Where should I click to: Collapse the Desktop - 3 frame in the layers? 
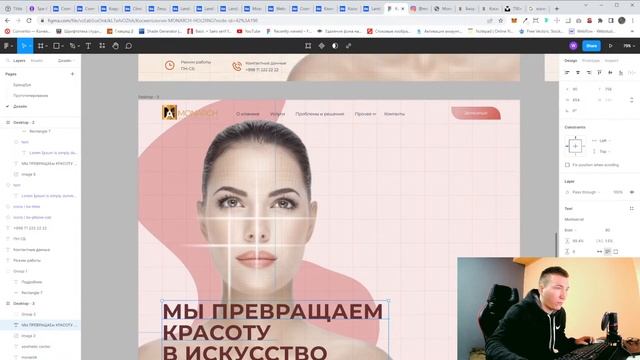(x=8, y=303)
